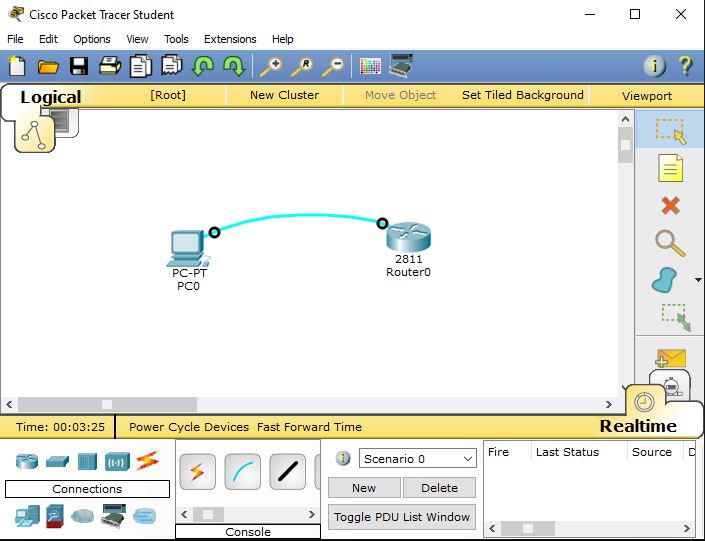Open the drawing palette icon
Viewport: 705px width, 541px height.
point(370,67)
